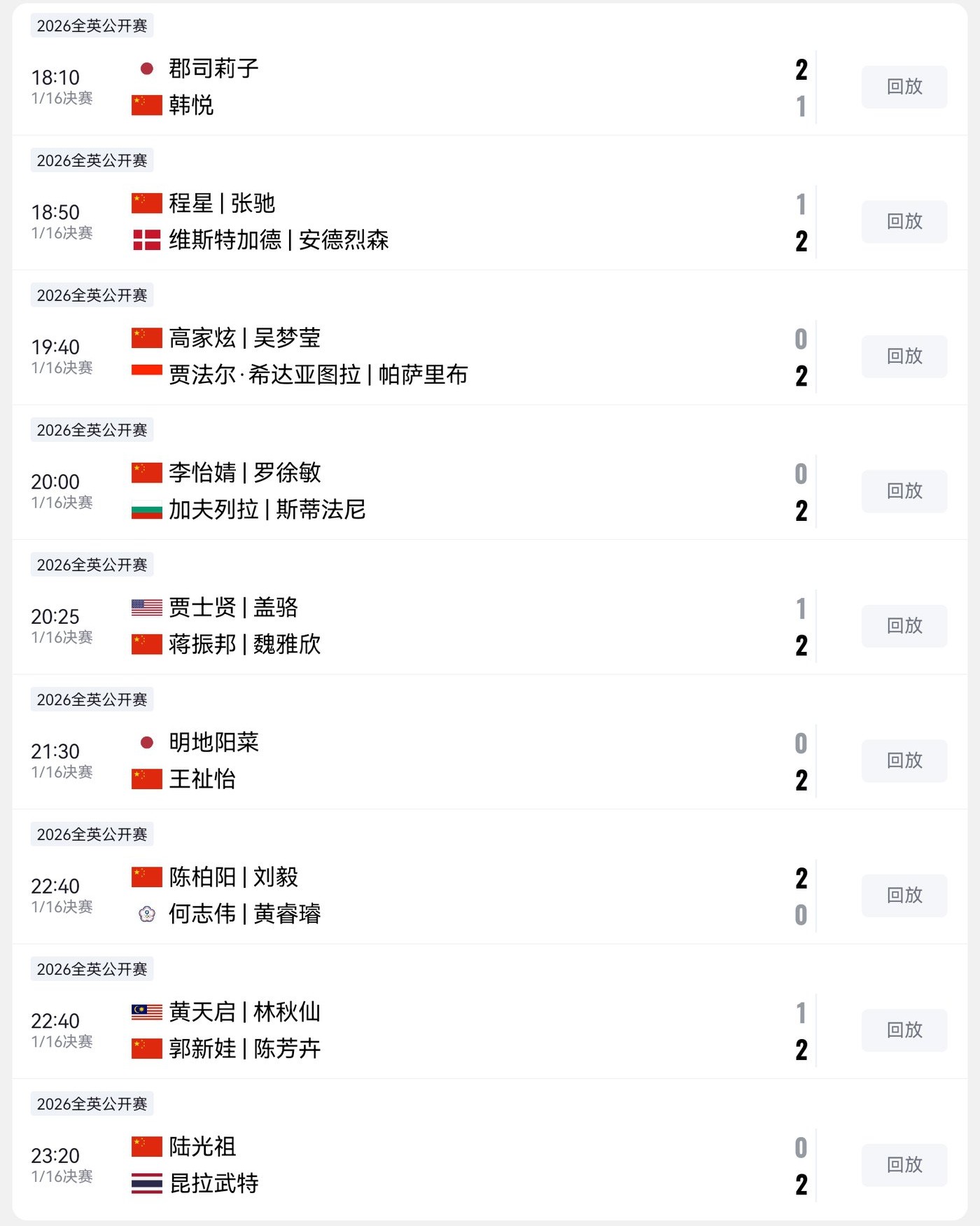980x1226 pixels.
Task: Click 回放 for 蒋振邦 | 魏雅欣 match
Action: [904, 626]
